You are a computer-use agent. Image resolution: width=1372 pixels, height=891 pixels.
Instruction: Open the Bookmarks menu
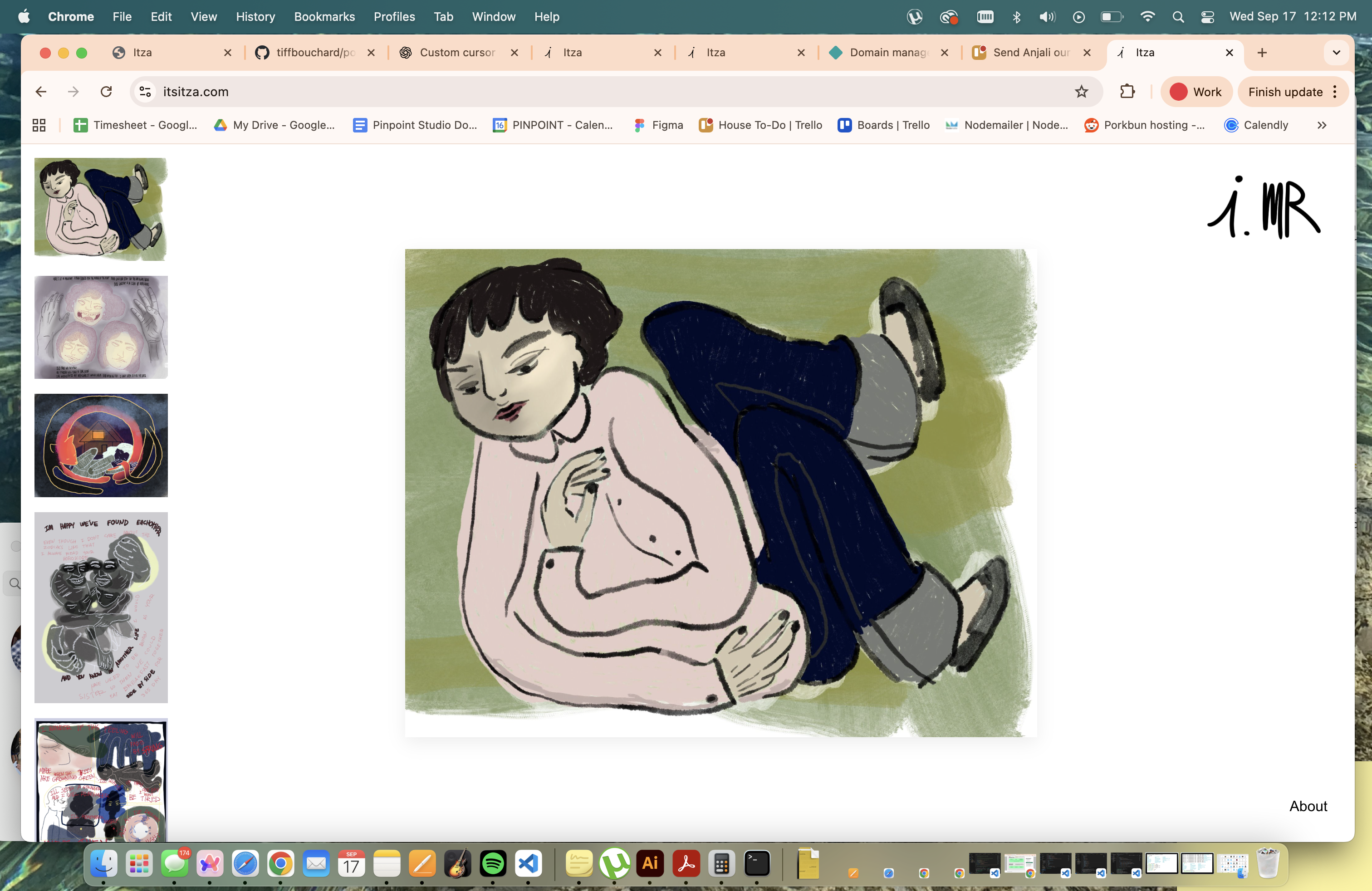click(x=324, y=17)
